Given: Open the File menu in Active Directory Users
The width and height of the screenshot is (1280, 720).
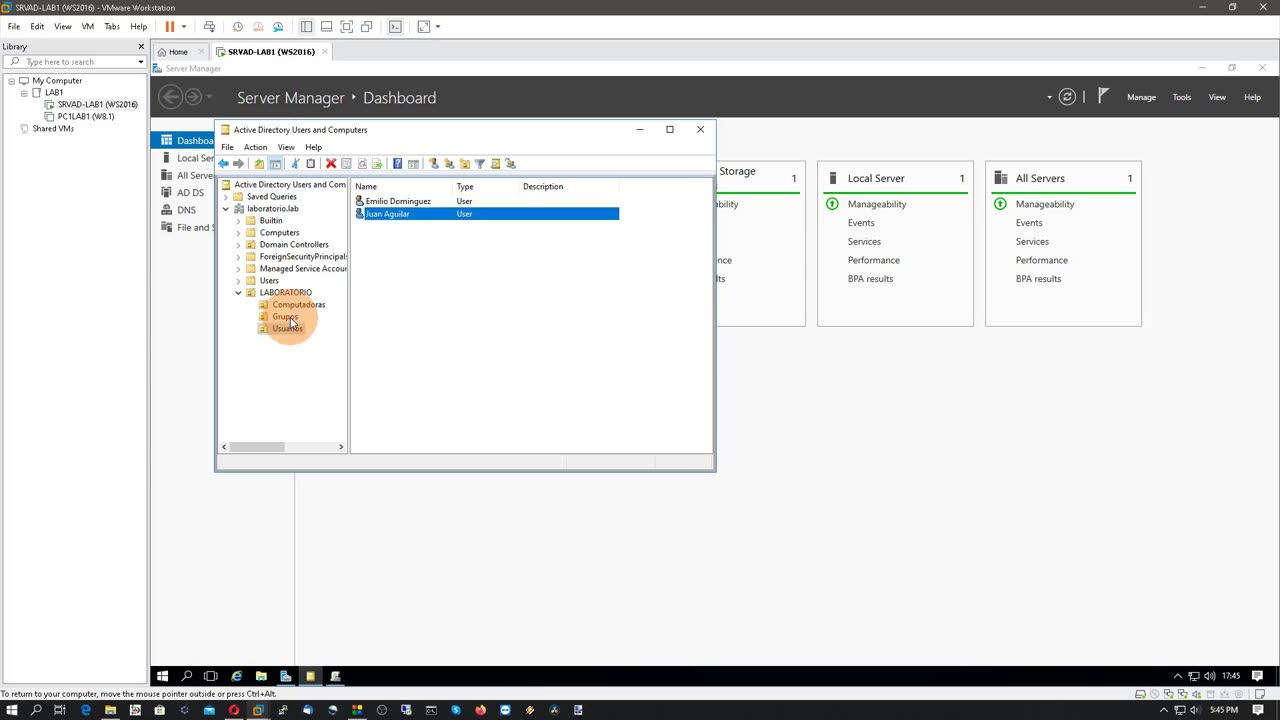Looking at the screenshot, I should click(227, 147).
